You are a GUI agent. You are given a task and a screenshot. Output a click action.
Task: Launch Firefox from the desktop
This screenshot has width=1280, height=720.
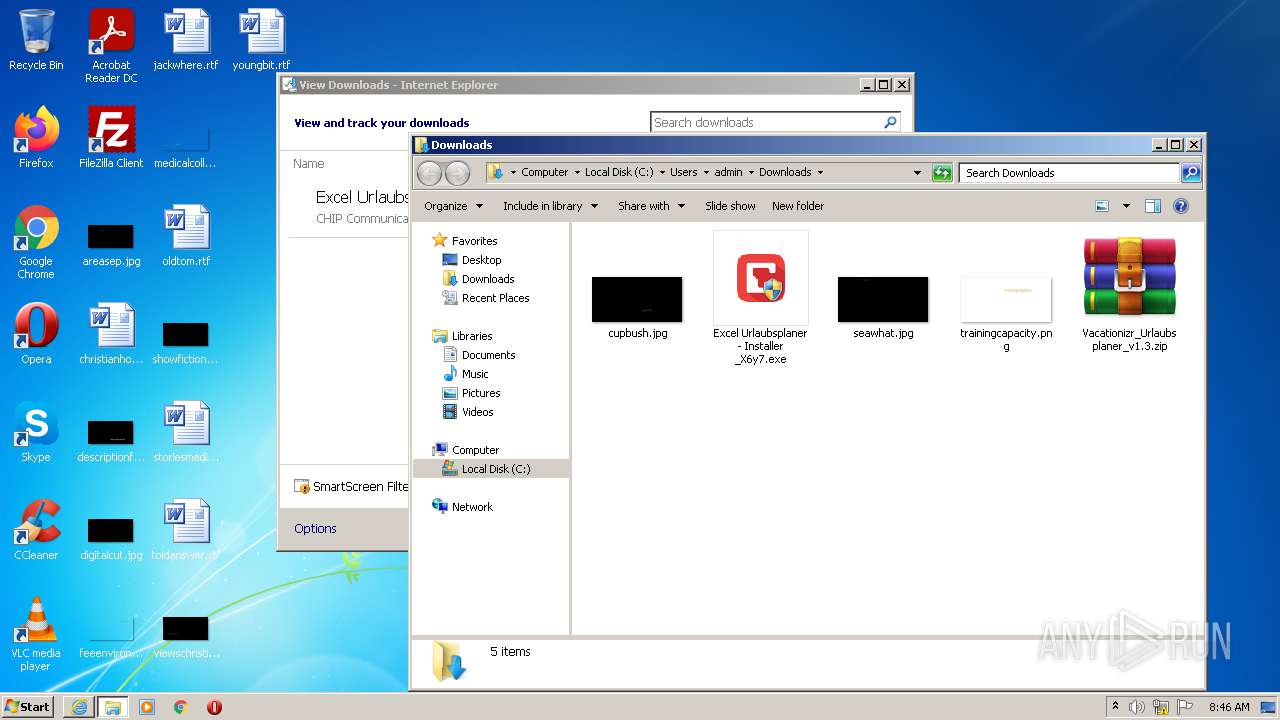point(36,138)
